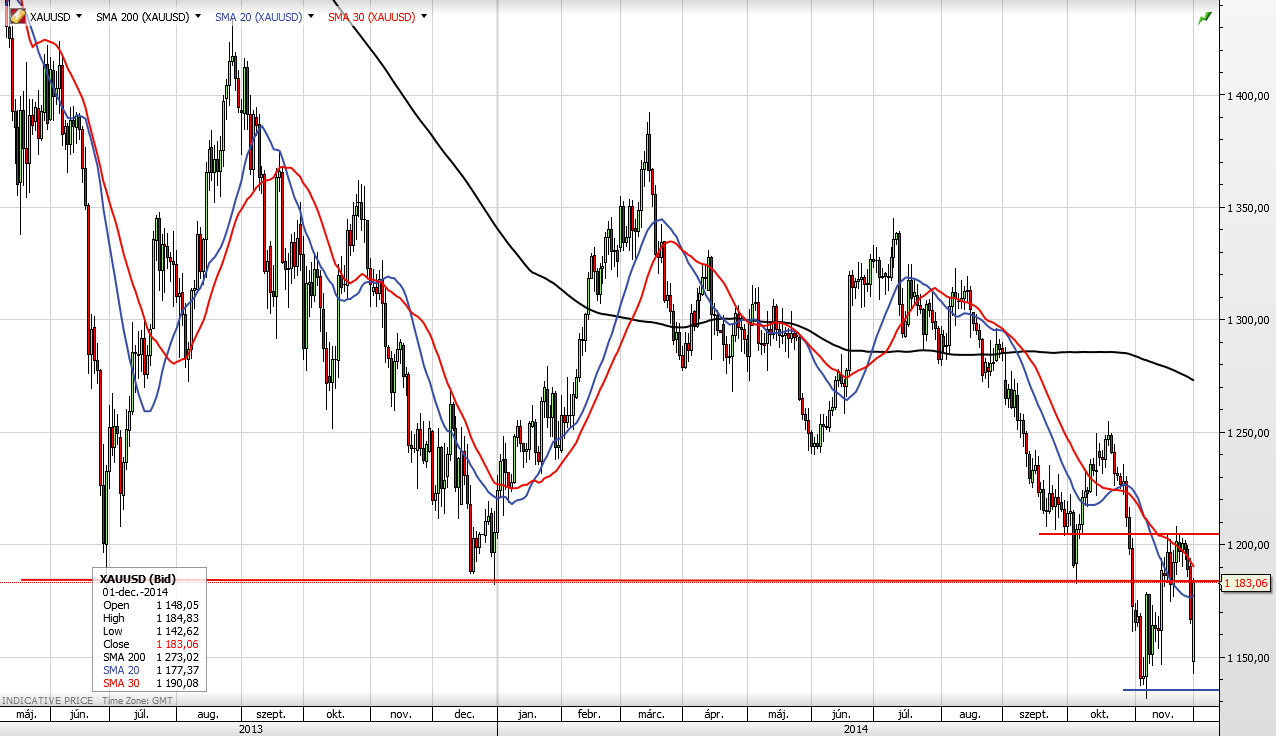Click the 1 400,00 price axis label
The width and height of the screenshot is (1276, 736).
[1247, 96]
